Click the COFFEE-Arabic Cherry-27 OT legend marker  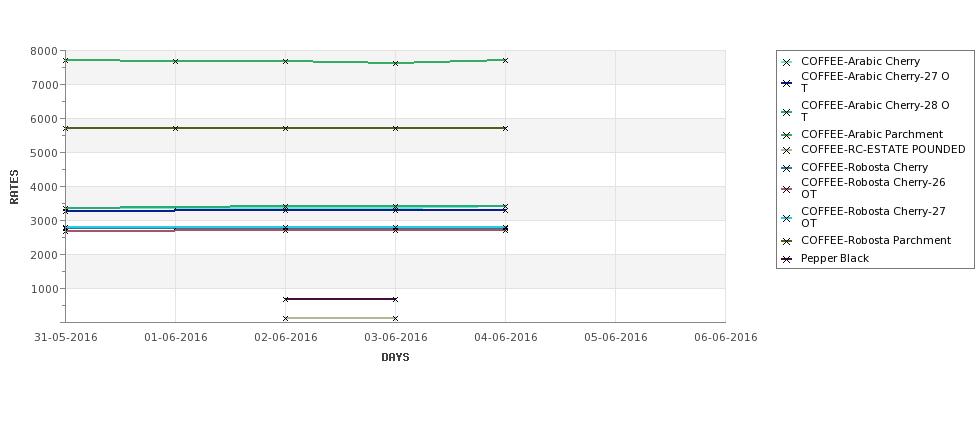(x=787, y=83)
